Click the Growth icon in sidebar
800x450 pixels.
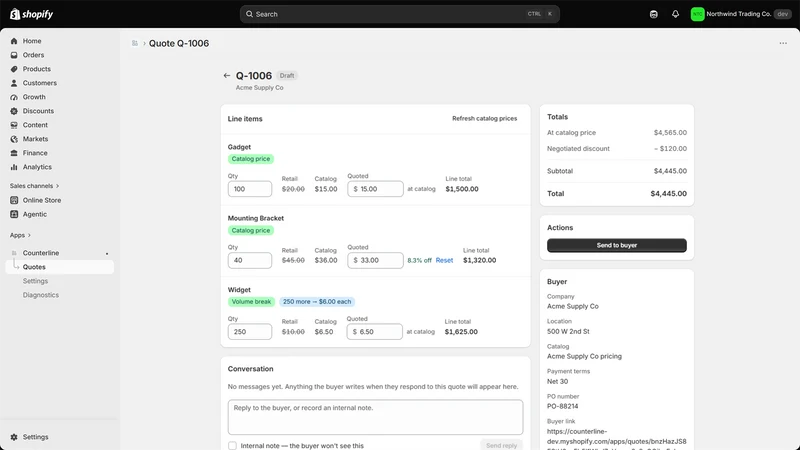(14, 97)
